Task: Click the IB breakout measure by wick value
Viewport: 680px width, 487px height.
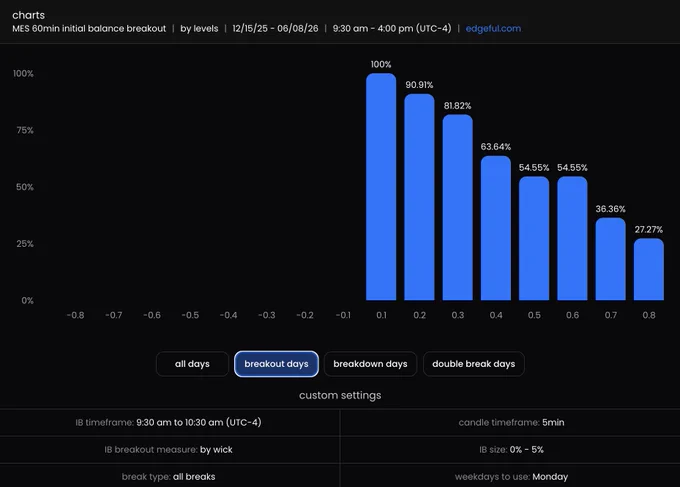Action: click(x=216, y=450)
